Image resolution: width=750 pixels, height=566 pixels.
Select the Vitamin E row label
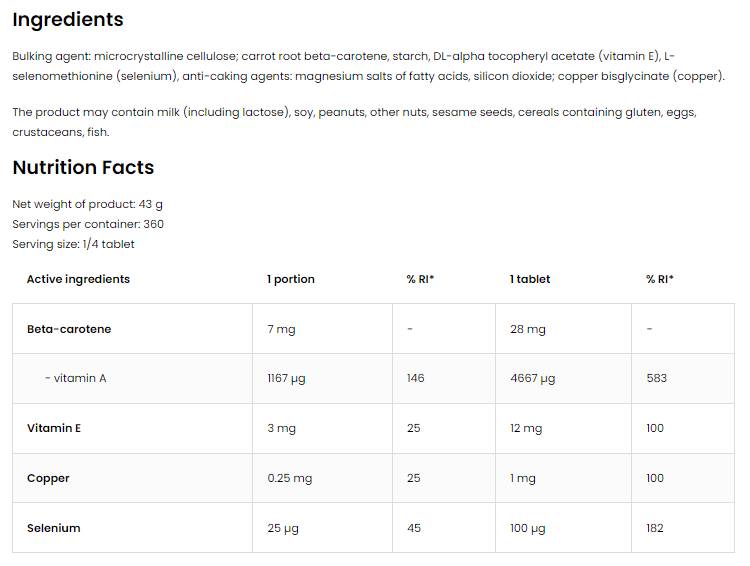coord(54,428)
